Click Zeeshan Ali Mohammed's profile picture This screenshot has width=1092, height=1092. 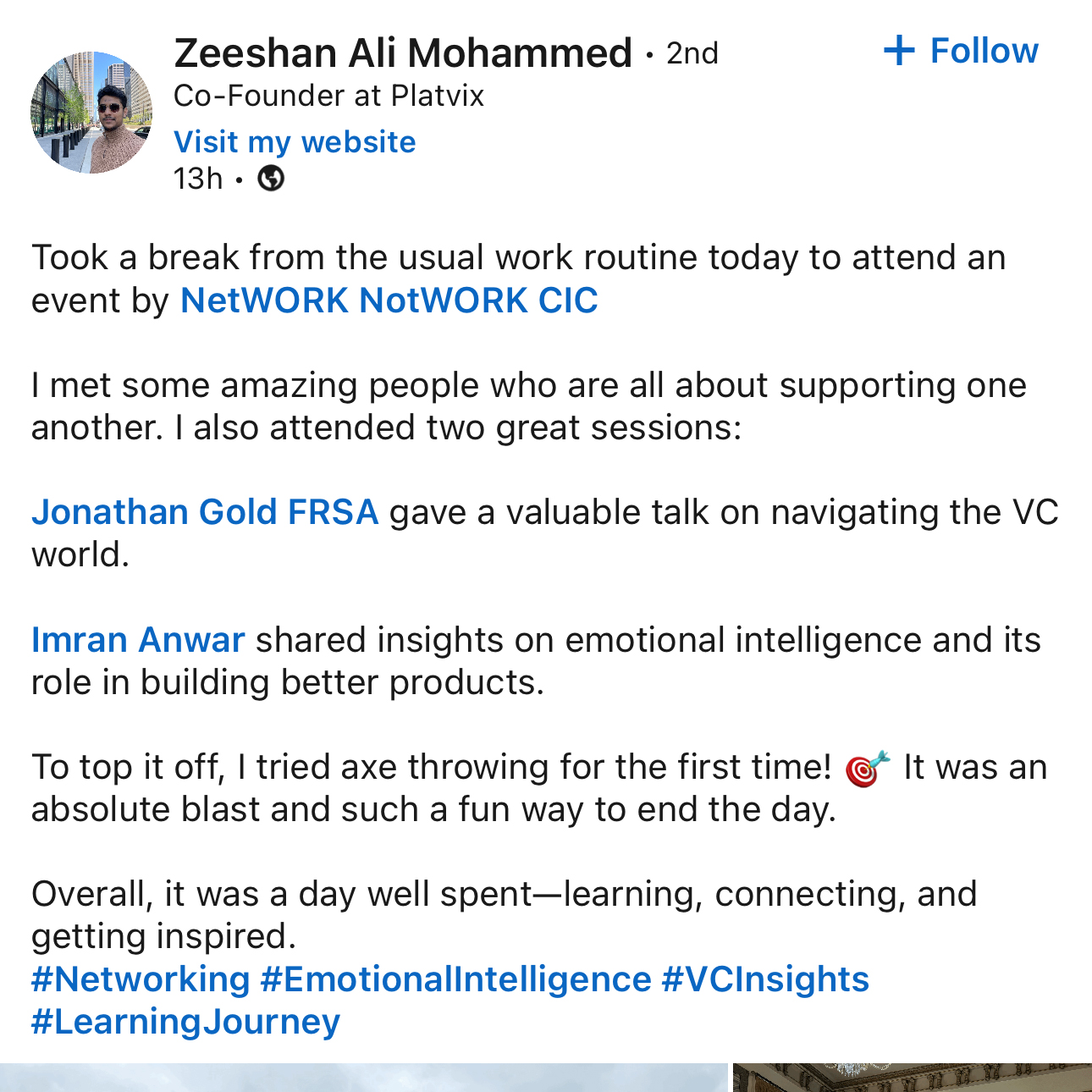click(91, 113)
